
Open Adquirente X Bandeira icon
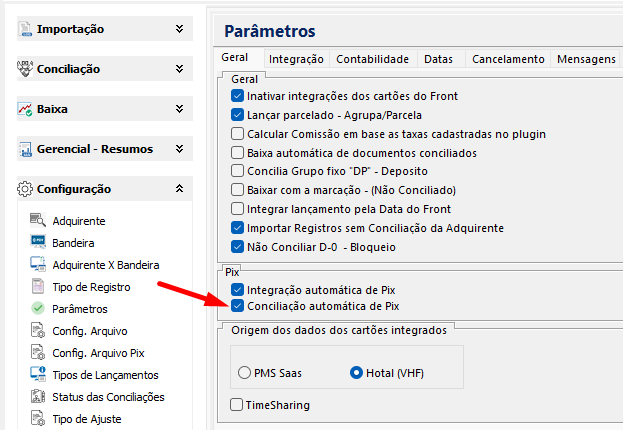(x=38, y=265)
